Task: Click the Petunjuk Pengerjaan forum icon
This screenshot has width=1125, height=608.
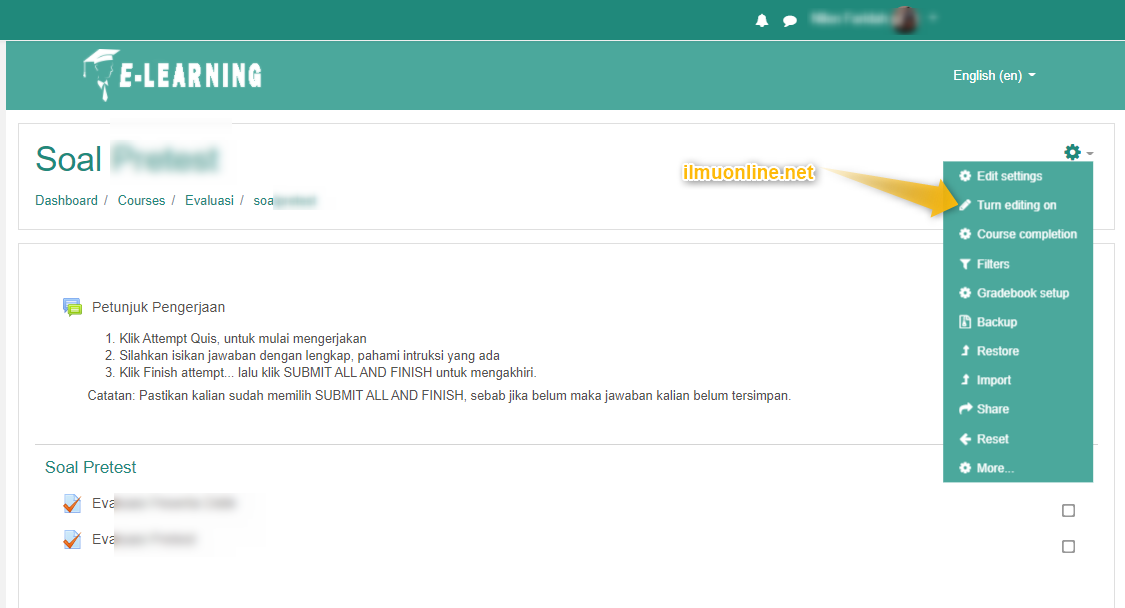Action: click(x=72, y=307)
